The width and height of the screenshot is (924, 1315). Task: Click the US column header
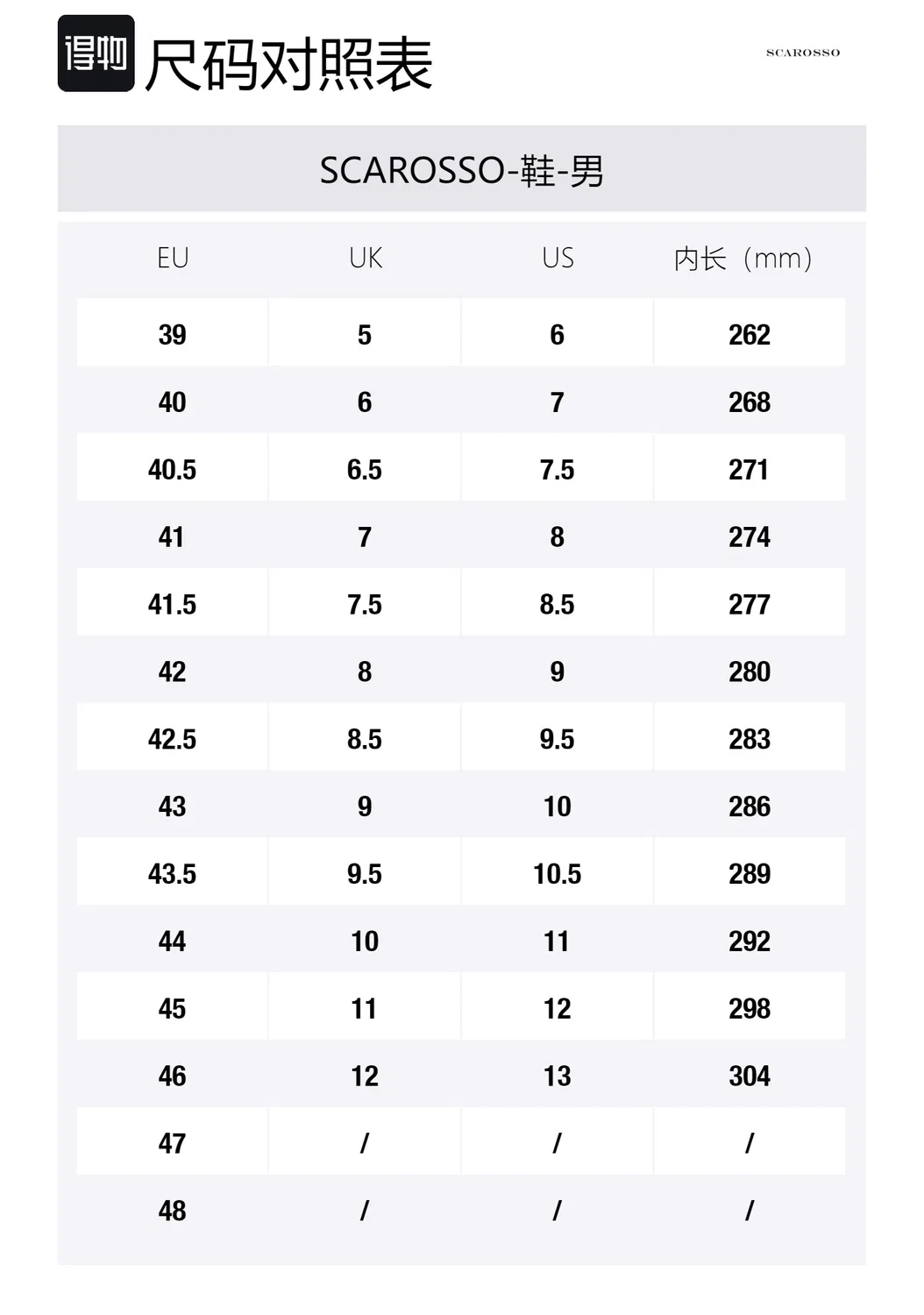click(558, 258)
